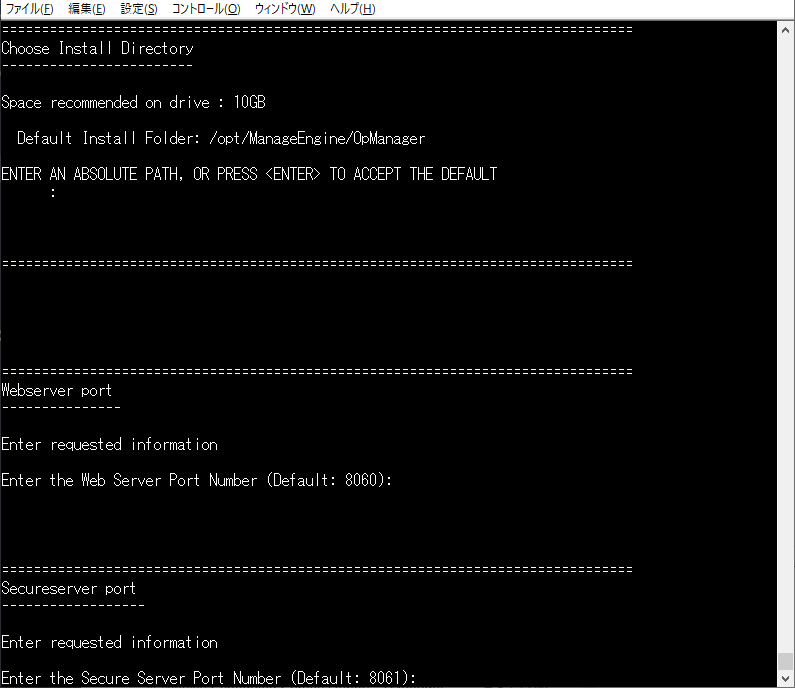This screenshot has height=688, width=795.
Task: Click the Web Server Port Number prompt line
Action: tap(197, 480)
